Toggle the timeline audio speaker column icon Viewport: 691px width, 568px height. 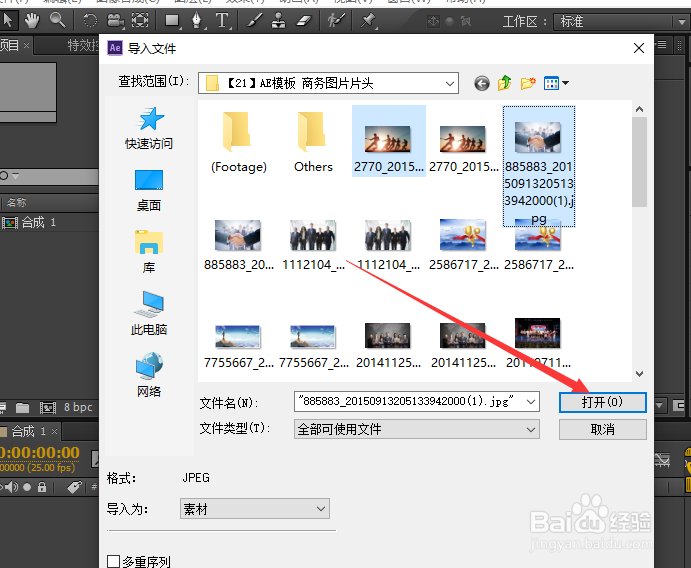click(12, 487)
